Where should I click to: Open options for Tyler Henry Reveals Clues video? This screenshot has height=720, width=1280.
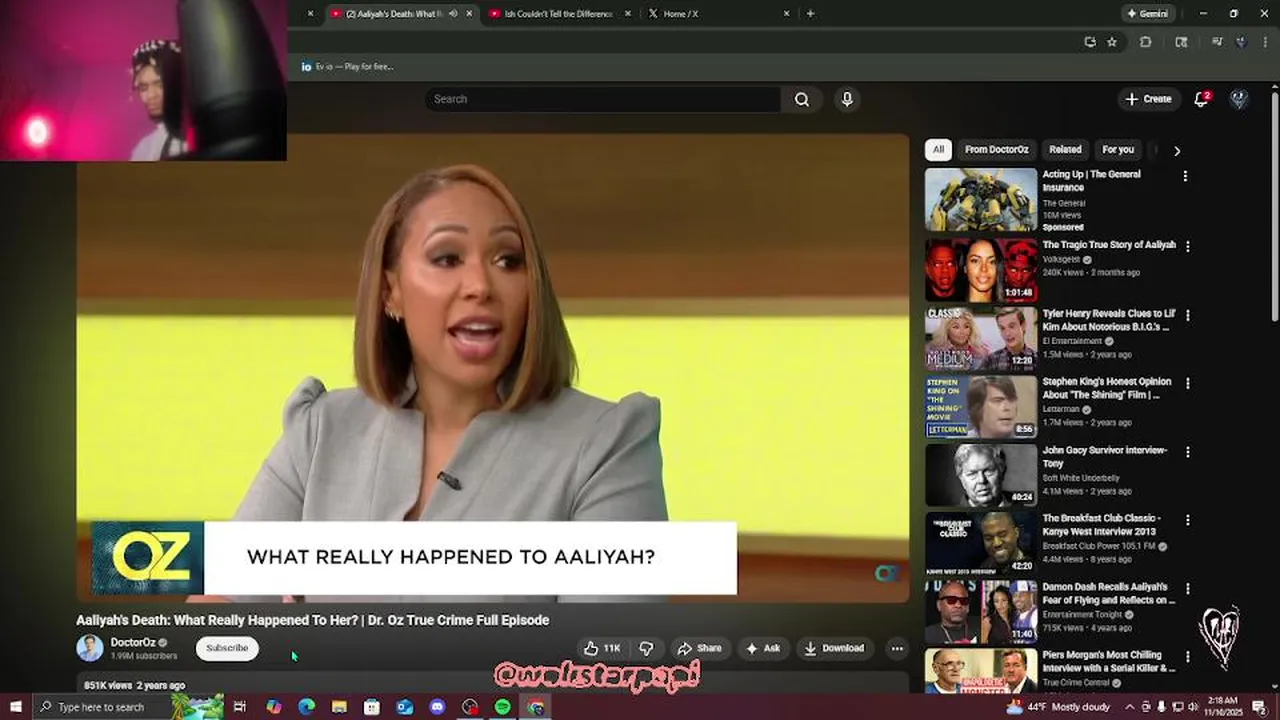1187,315
